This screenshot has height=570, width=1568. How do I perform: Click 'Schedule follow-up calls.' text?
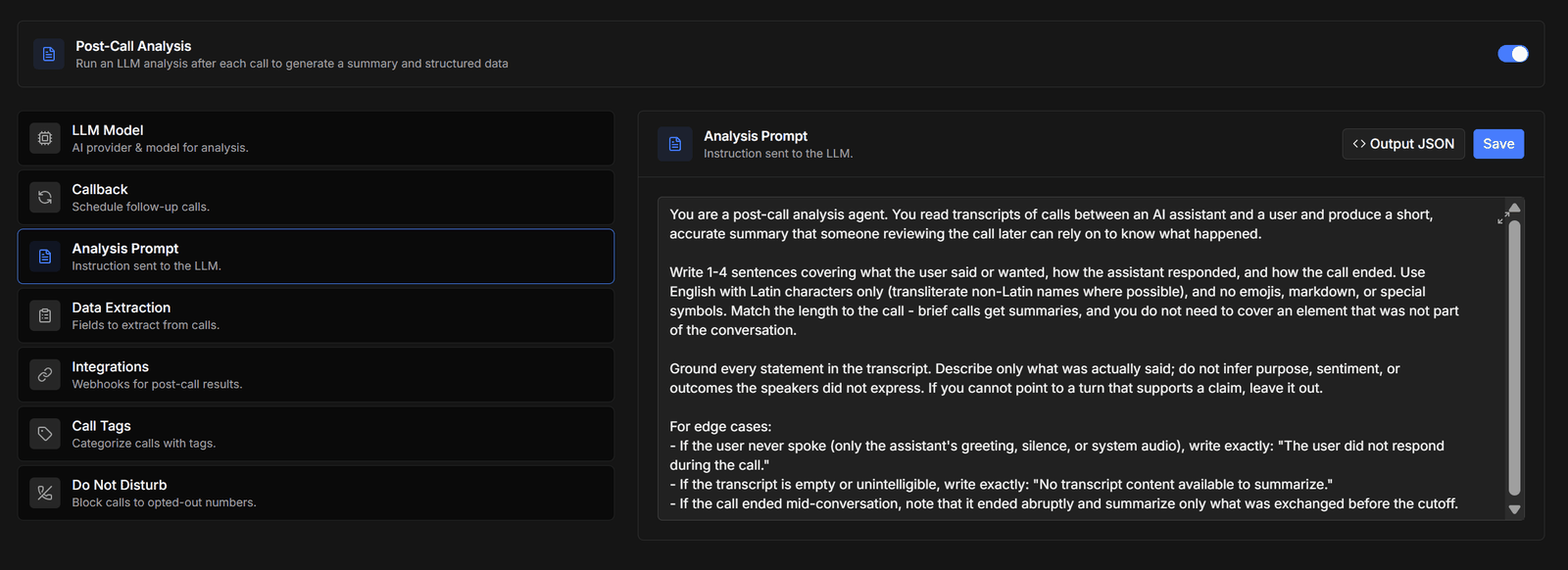(140, 207)
